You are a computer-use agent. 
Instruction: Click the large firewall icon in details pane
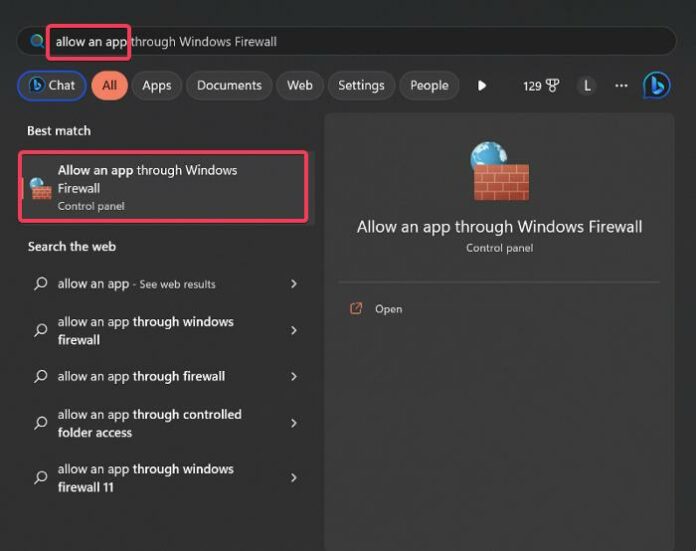click(500, 172)
